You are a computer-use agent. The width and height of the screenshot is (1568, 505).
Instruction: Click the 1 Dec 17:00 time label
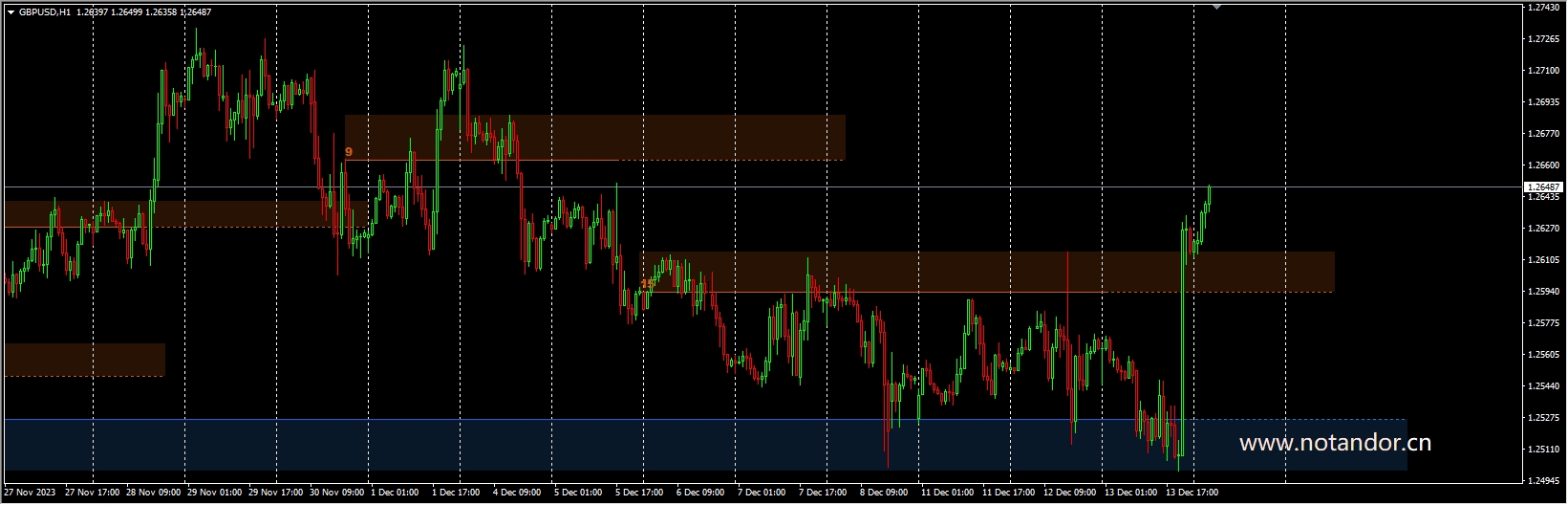[457, 494]
